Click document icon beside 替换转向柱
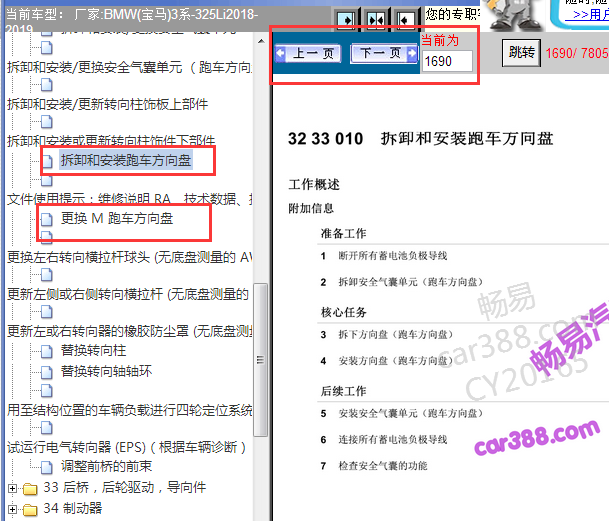 point(47,351)
